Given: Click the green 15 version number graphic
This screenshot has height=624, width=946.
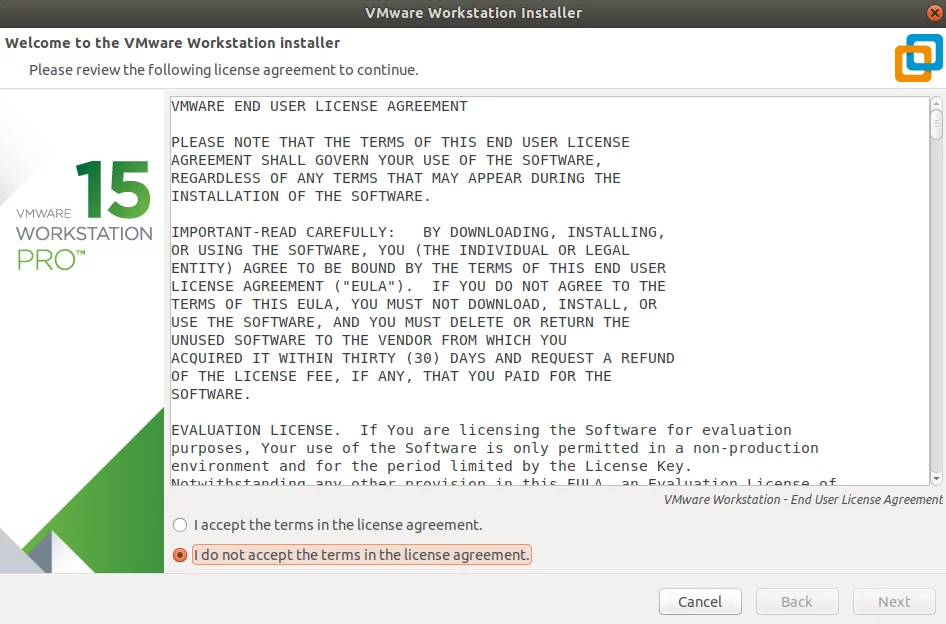Looking at the screenshot, I should pyautogui.click(x=113, y=189).
